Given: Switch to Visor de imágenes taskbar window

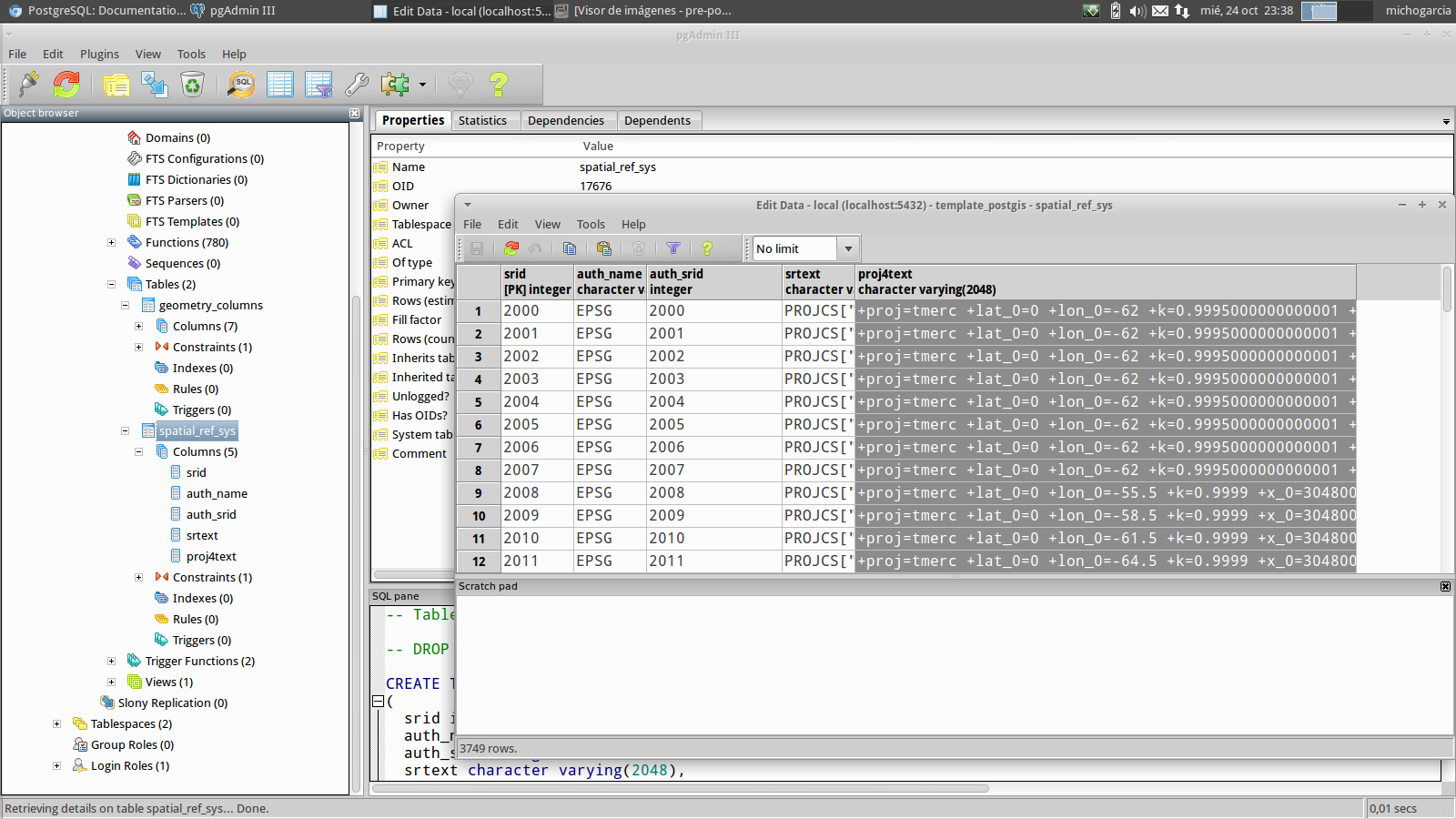Looking at the screenshot, I should tap(643, 11).
